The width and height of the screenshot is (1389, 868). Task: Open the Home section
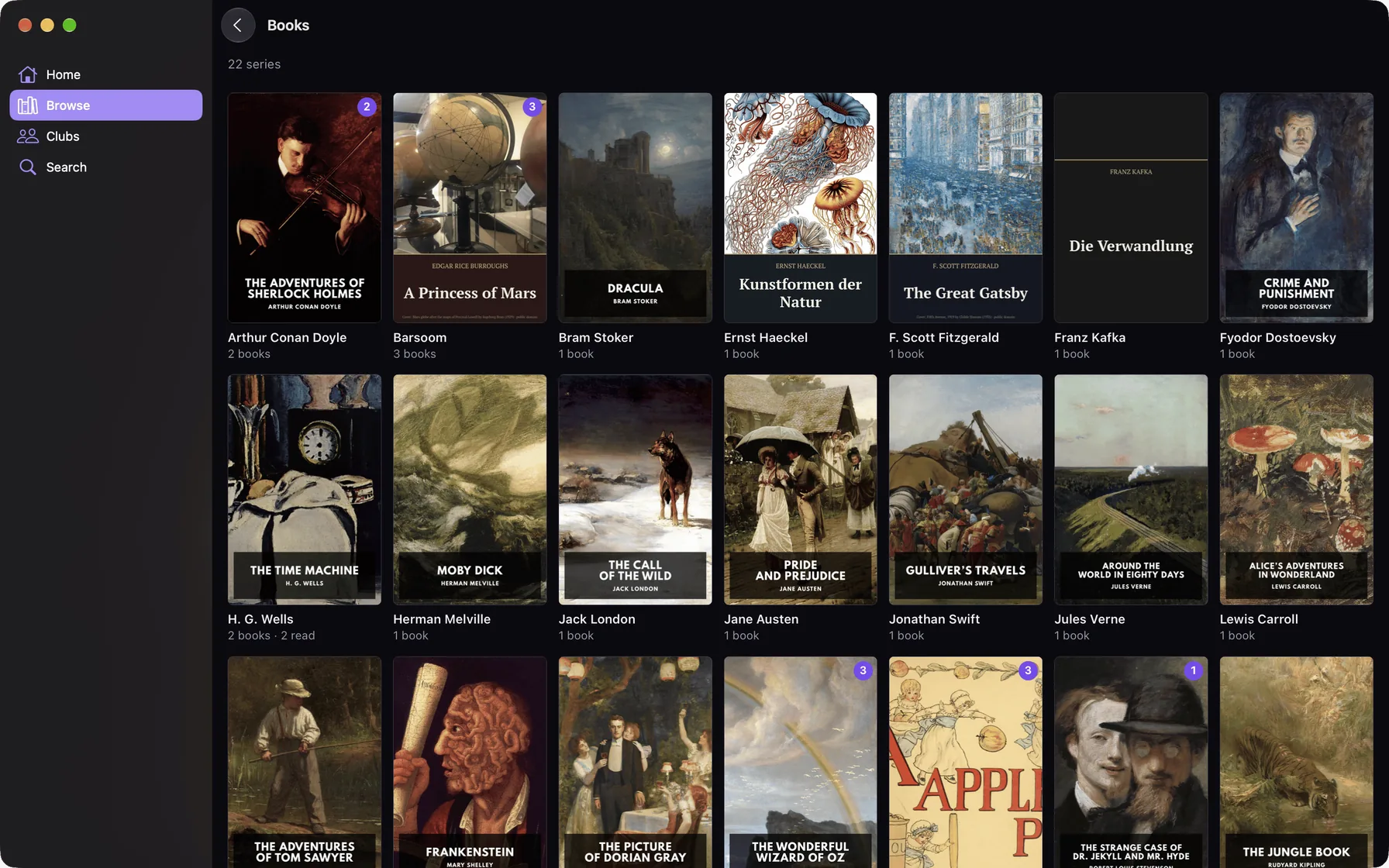[106, 74]
